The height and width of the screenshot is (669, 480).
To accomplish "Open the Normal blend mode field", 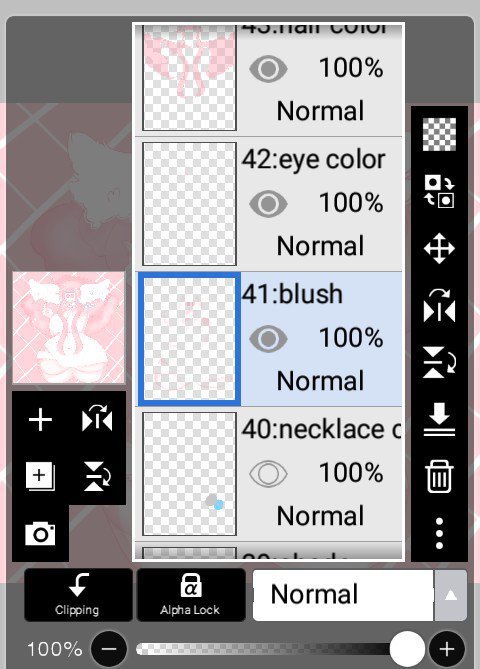I will [343, 595].
